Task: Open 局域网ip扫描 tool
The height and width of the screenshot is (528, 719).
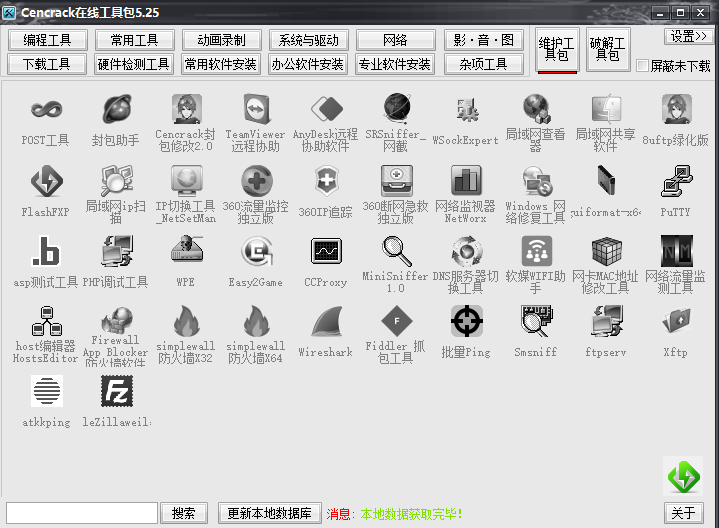Action: pos(116,181)
